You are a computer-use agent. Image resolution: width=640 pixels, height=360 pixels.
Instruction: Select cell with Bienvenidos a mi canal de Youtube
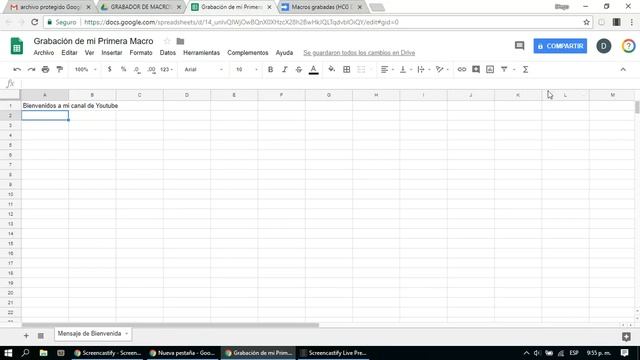tap(45, 105)
